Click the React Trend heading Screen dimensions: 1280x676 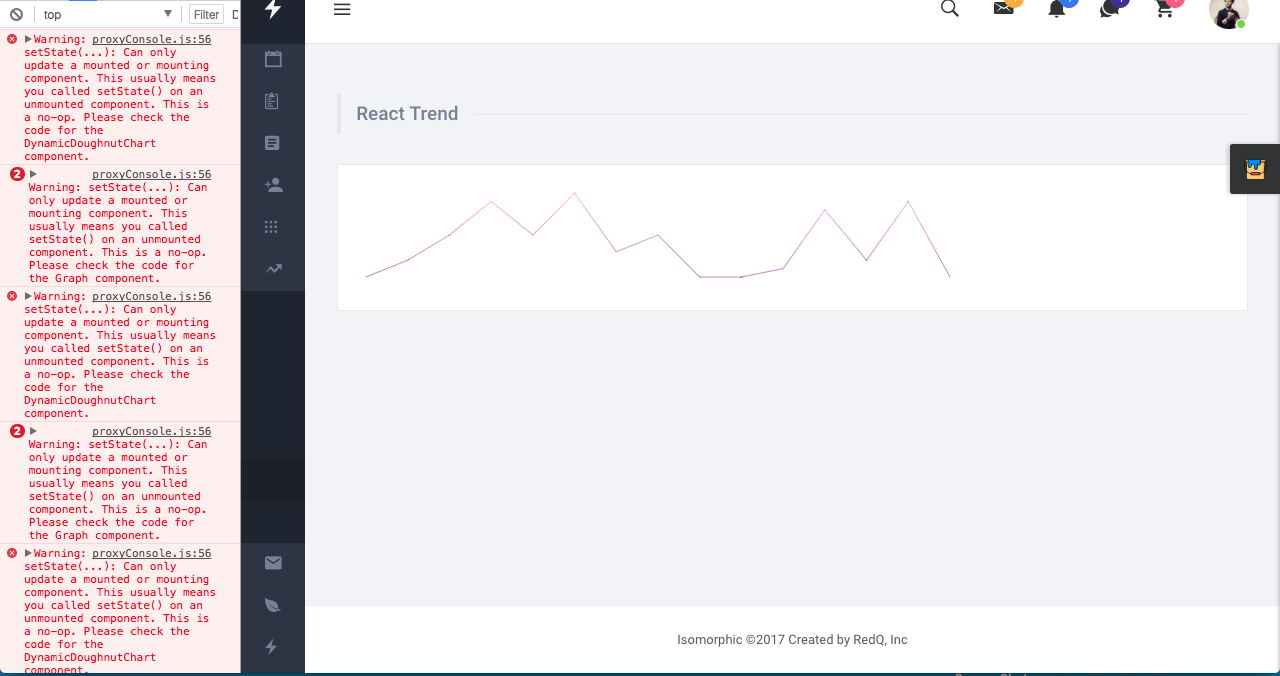coord(407,114)
